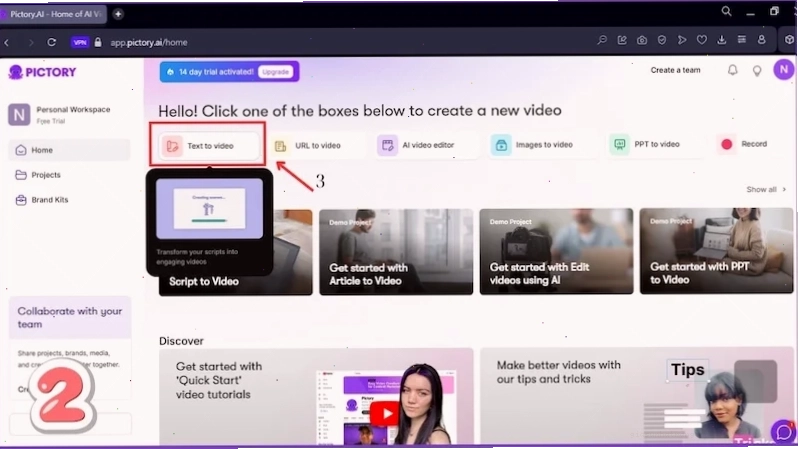Click the AI video editor icon

pyautogui.click(x=387, y=146)
